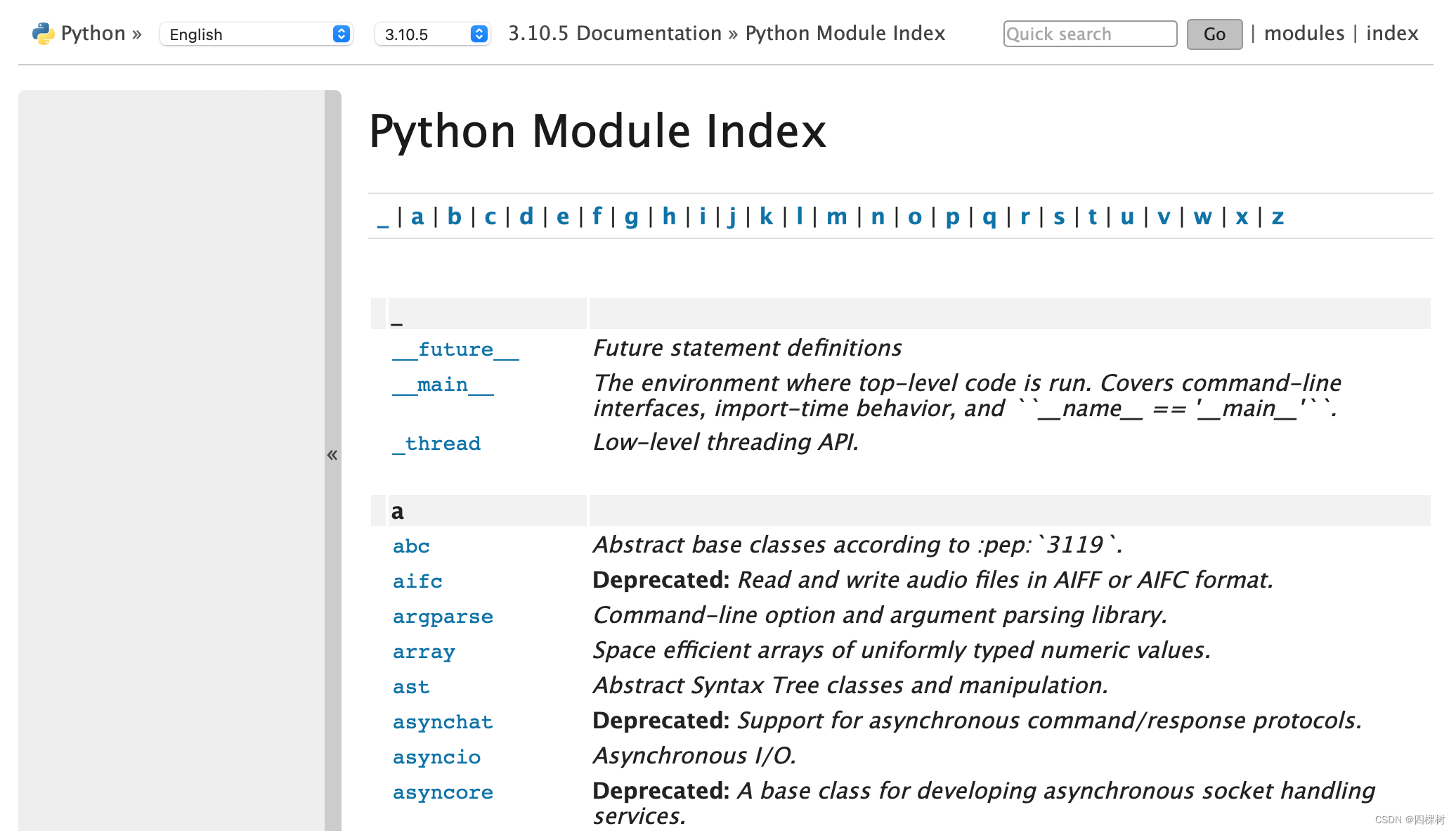1456x831 pixels.
Task: Jump to letter z in index
Action: (x=1278, y=217)
